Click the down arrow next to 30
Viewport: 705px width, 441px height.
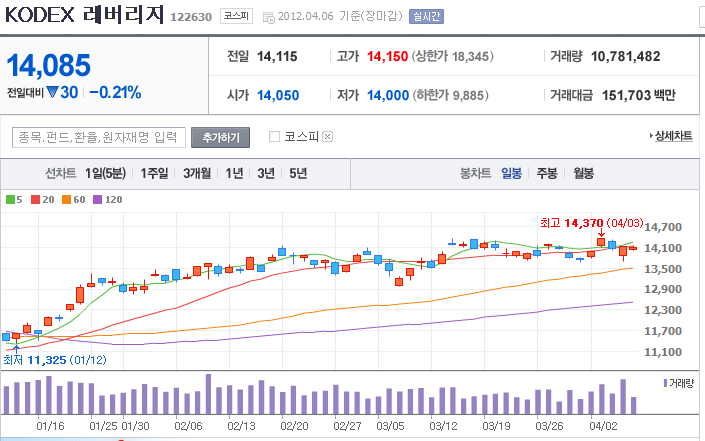(52, 92)
